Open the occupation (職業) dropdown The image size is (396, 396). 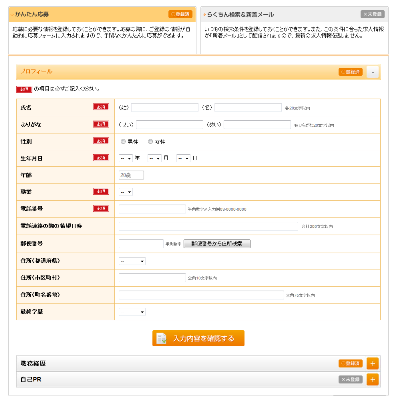[x=126, y=192]
